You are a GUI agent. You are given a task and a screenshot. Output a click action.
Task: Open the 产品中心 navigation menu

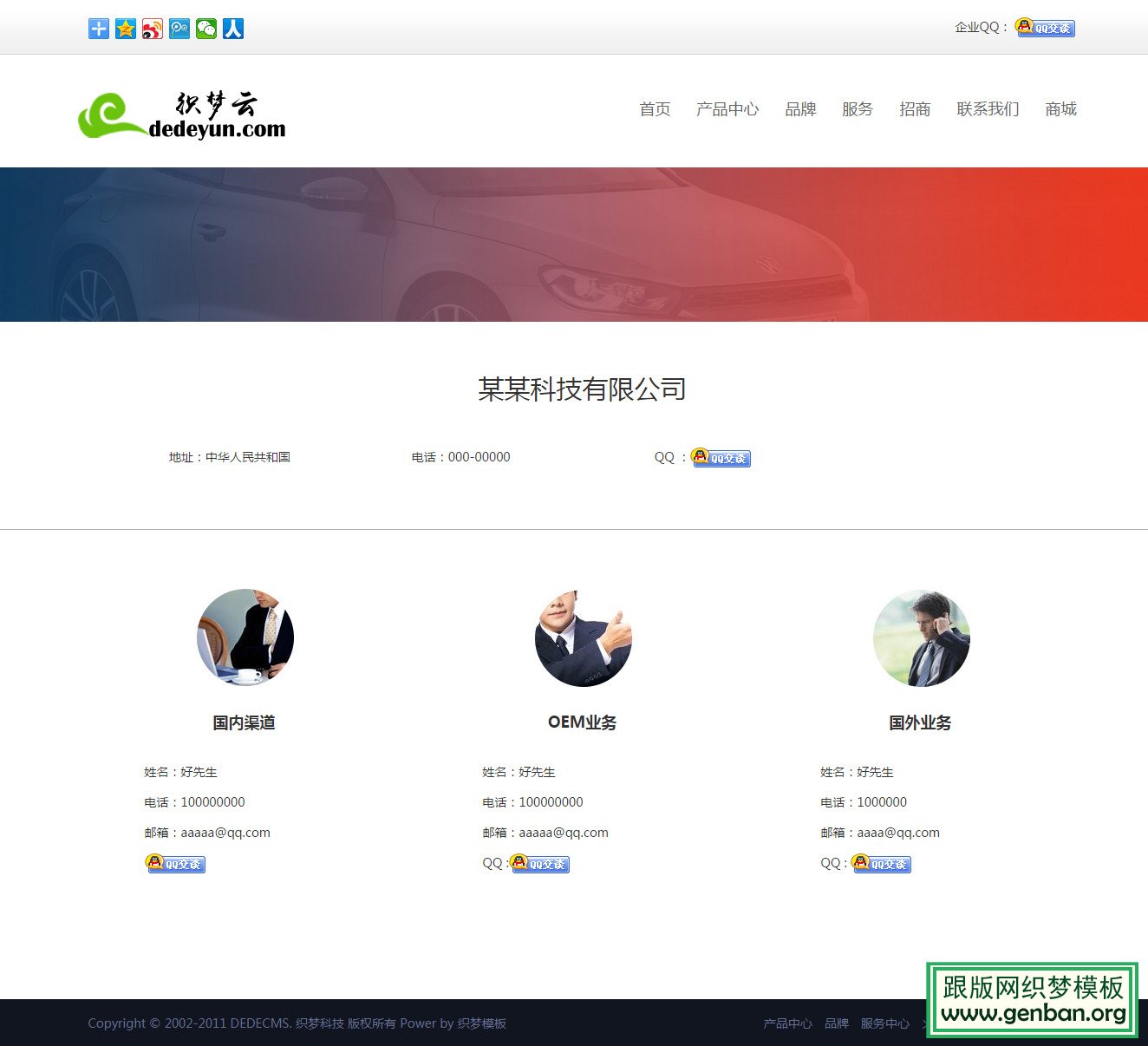[x=727, y=109]
